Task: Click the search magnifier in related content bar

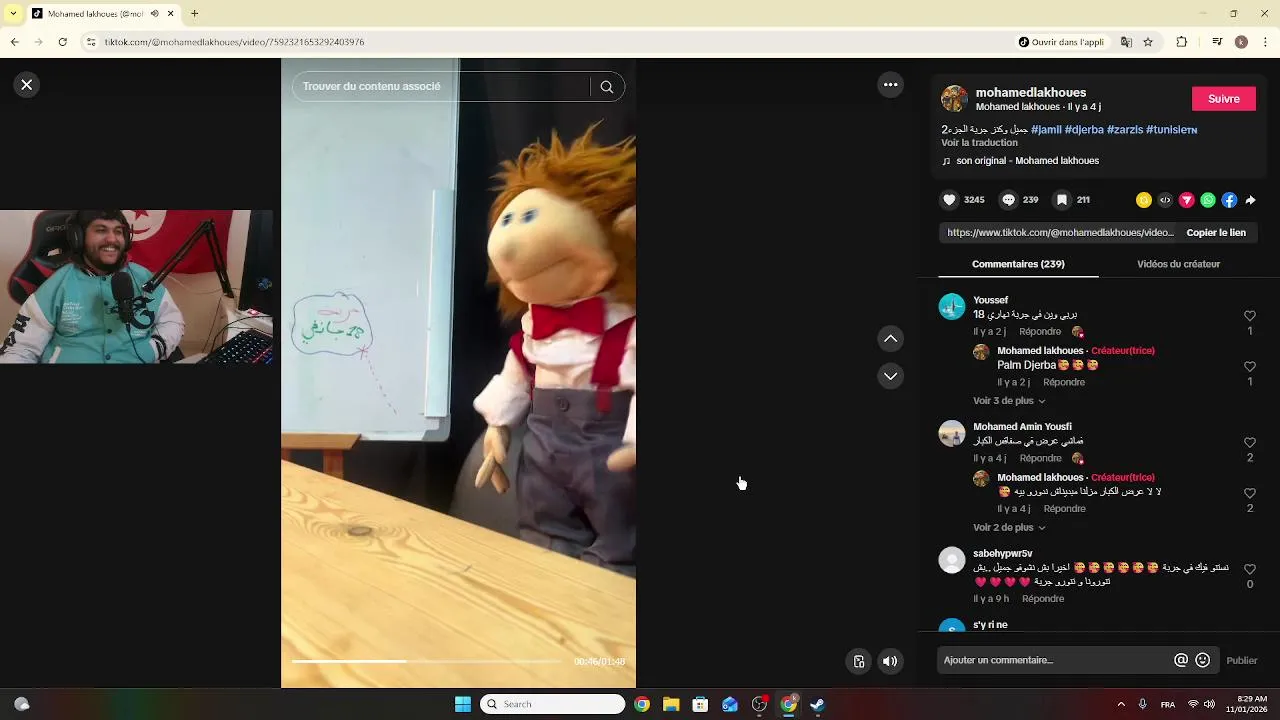Action: point(607,87)
